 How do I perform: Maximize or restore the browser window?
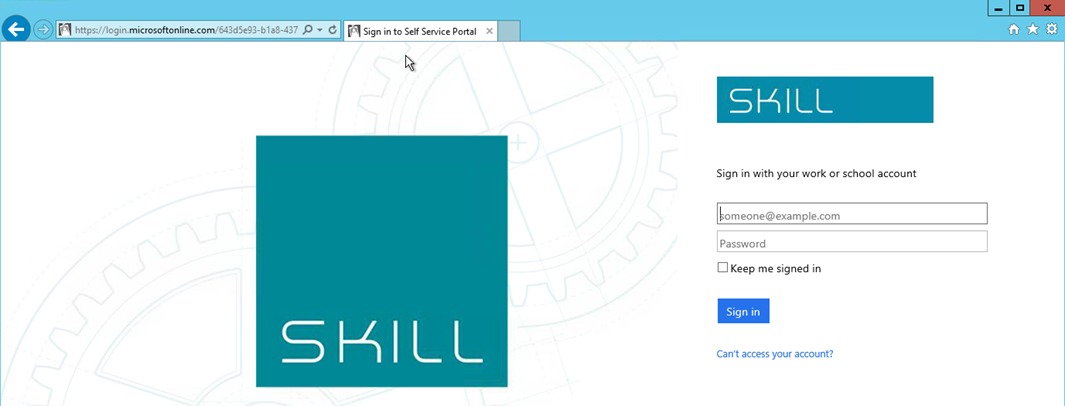coord(1019,8)
